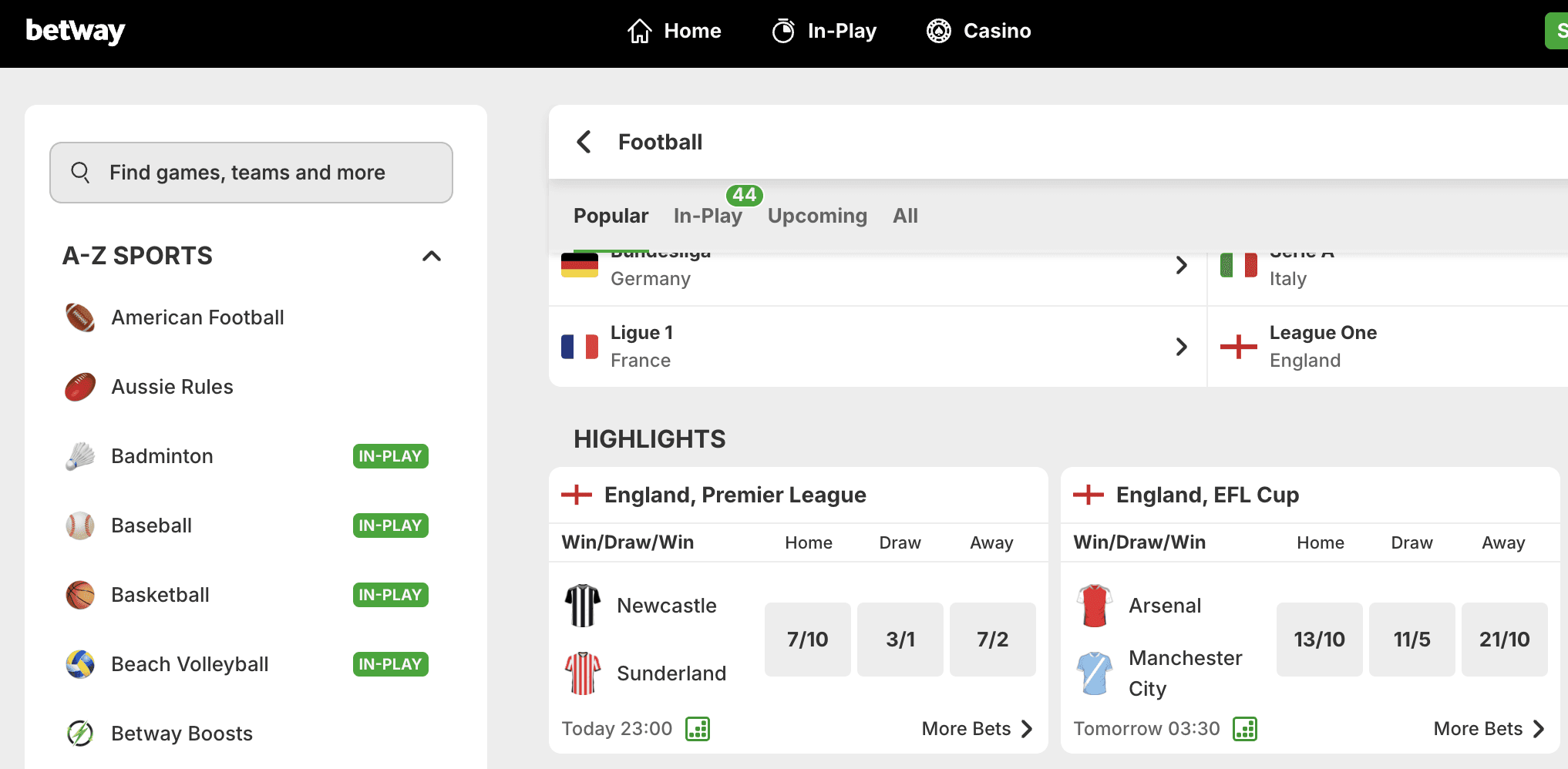Click the 21/10 Manchester City away odds
1568x769 pixels.
pos(1504,640)
